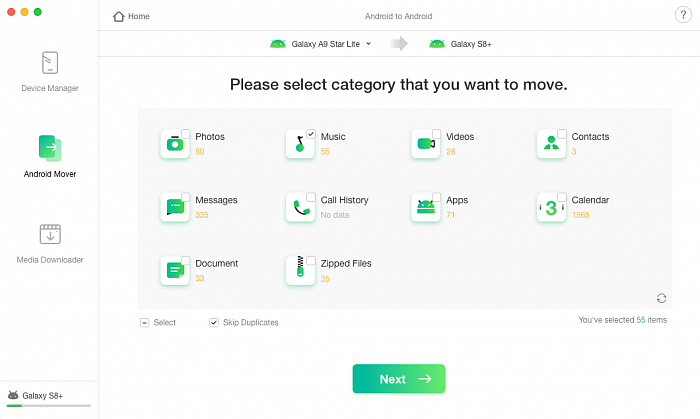Click the Apps count 71
This screenshot has height=419, width=700.
pos(450,215)
